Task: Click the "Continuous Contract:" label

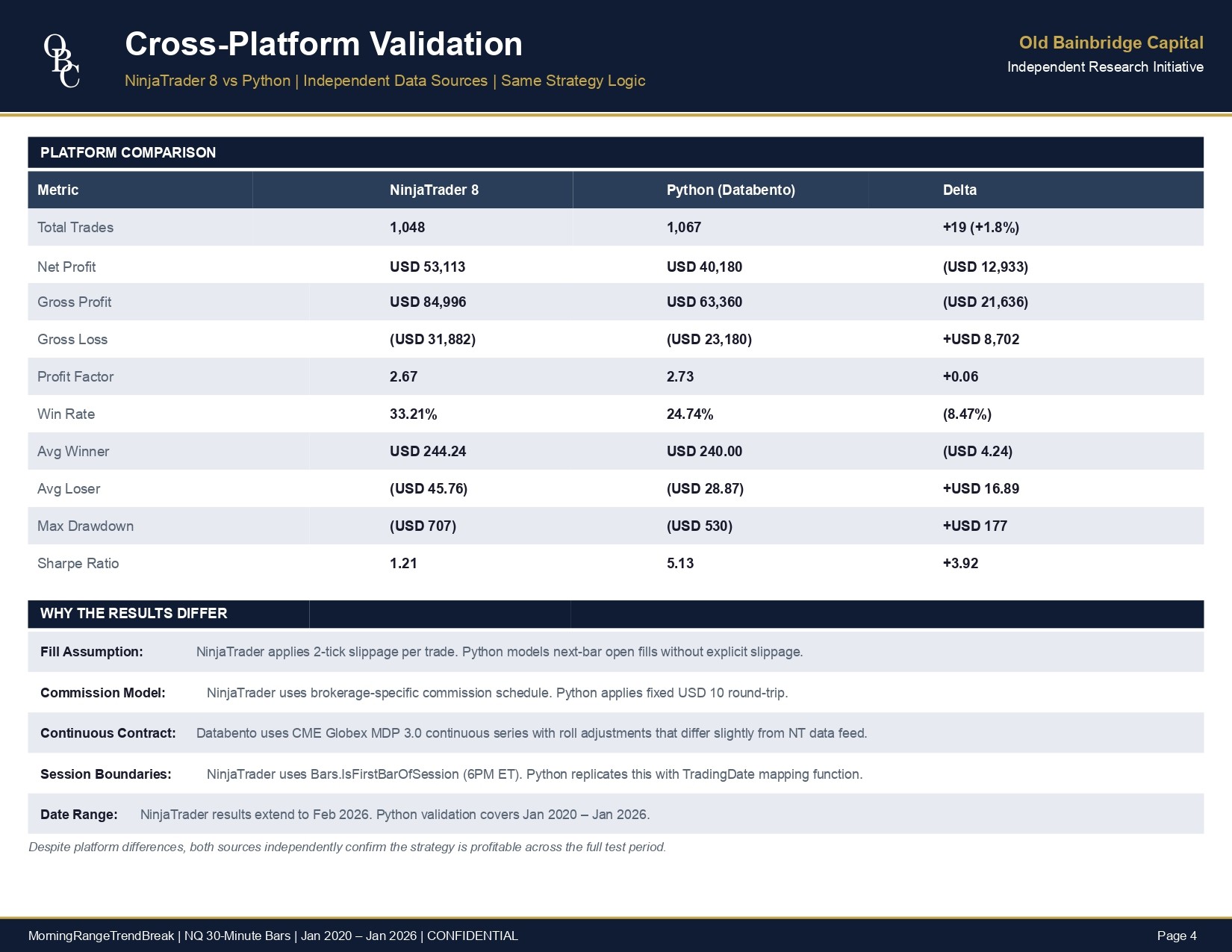Action: coord(108,733)
